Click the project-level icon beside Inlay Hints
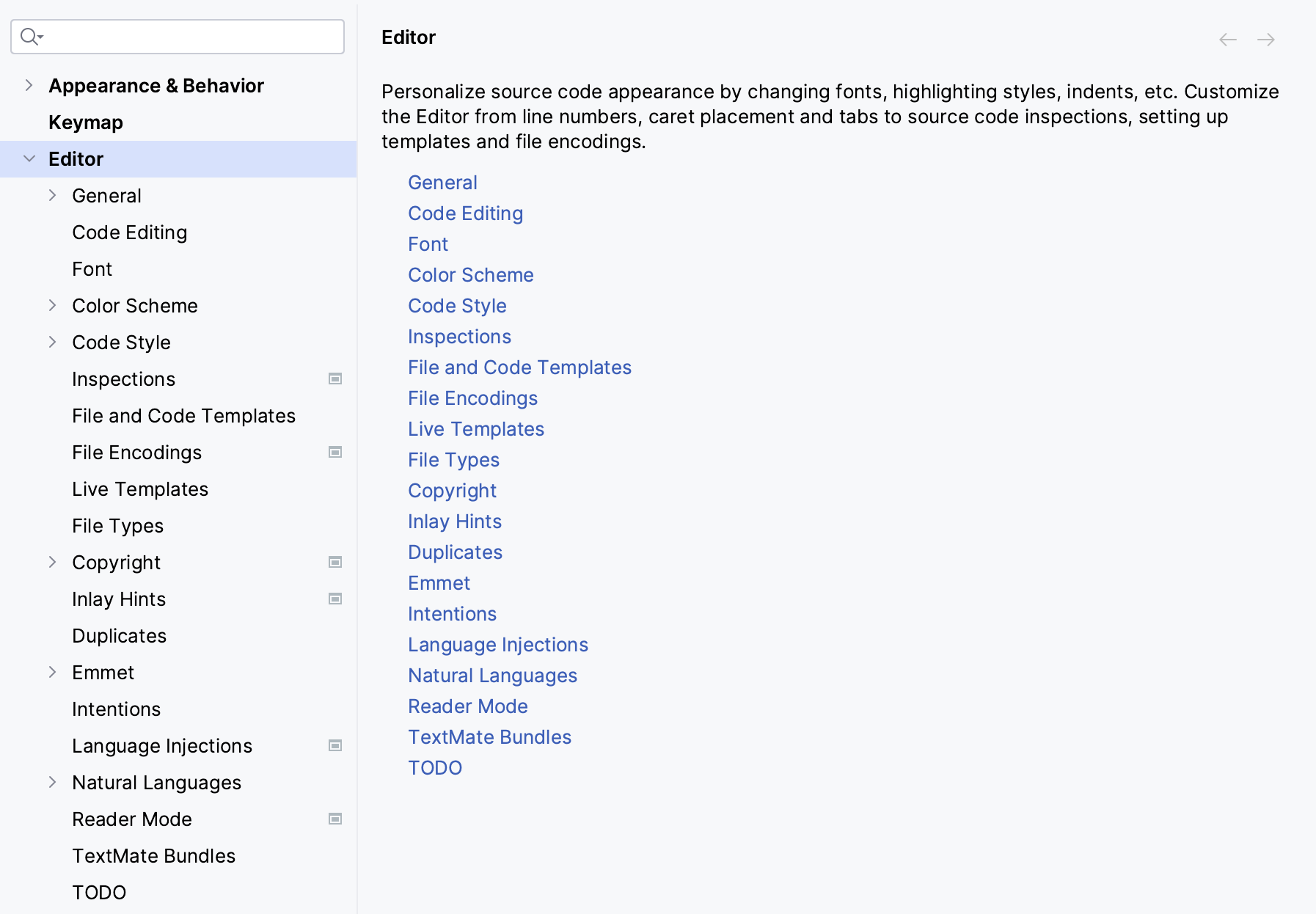This screenshot has width=1316, height=914. pos(335,599)
